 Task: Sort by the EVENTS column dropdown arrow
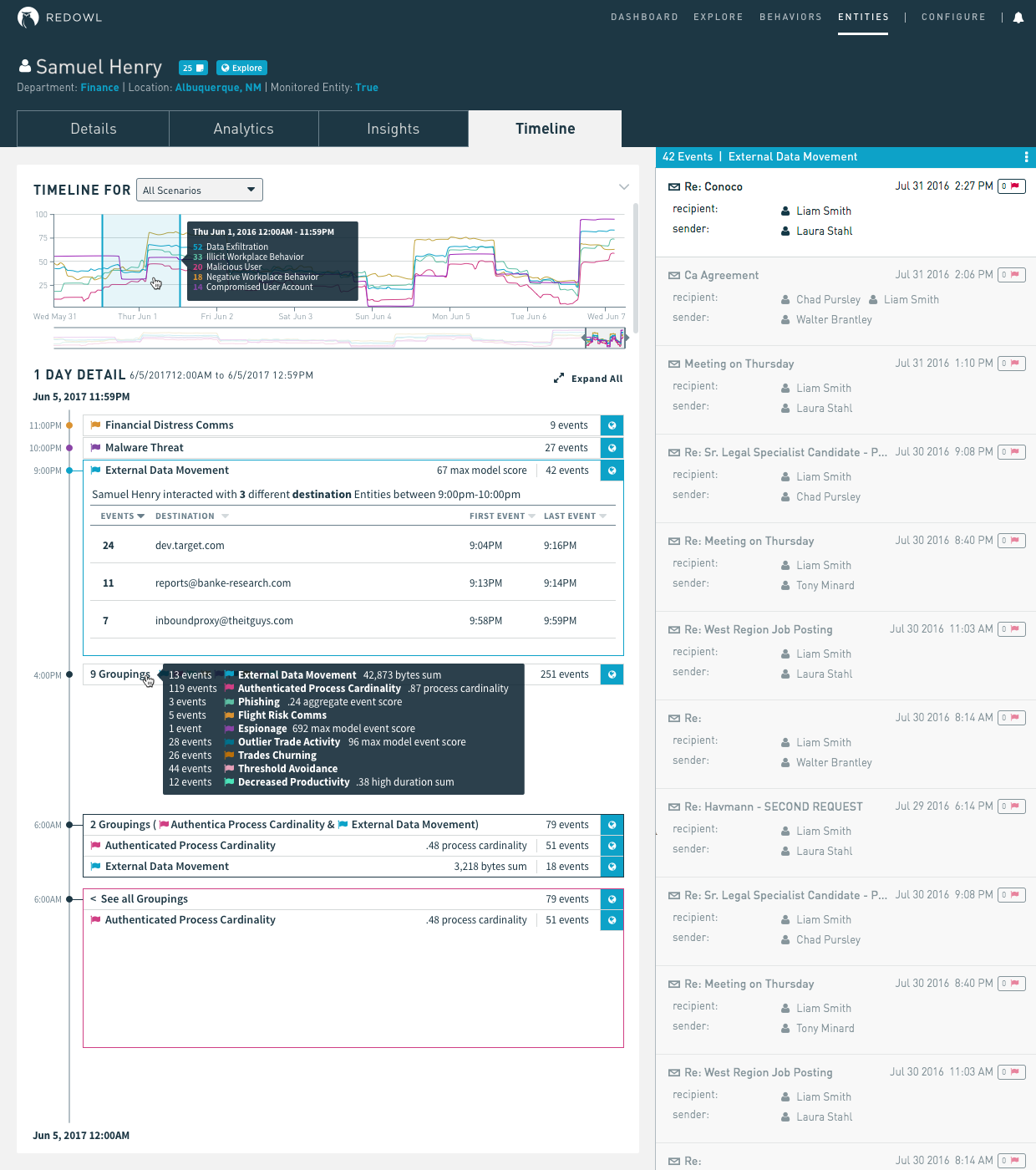click(x=140, y=516)
